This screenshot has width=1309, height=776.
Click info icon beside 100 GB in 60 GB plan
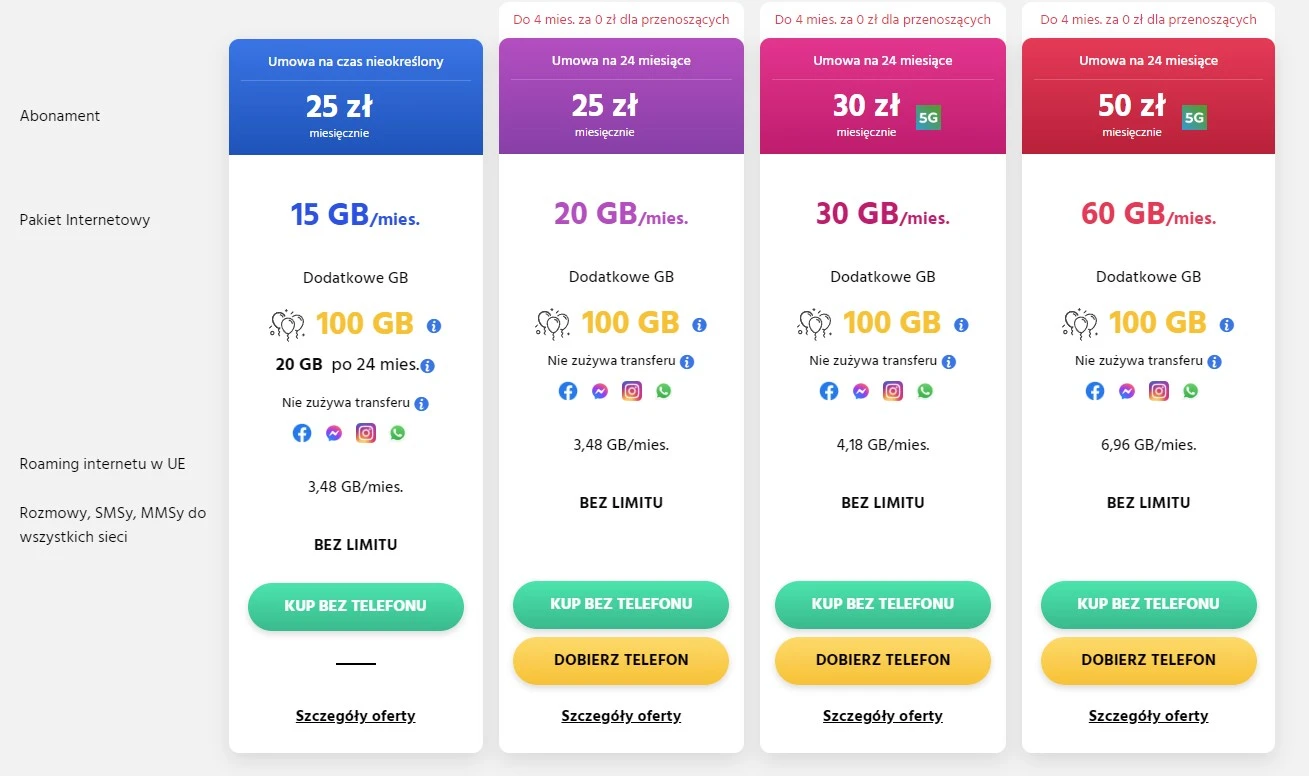tap(1227, 325)
